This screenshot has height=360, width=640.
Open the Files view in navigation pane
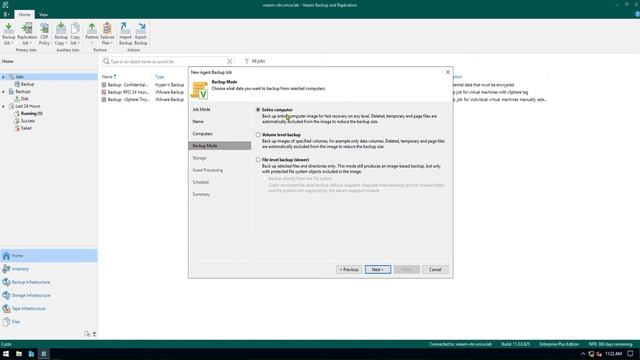pos(49,322)
